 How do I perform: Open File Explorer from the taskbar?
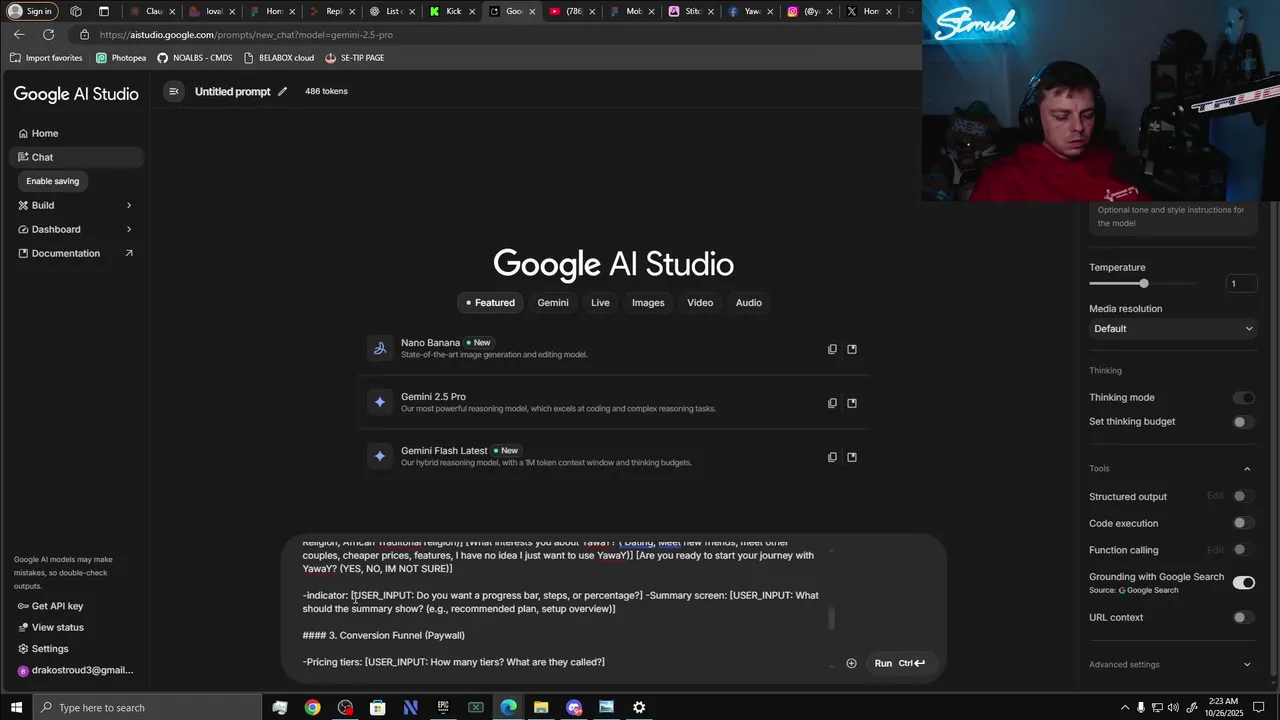[541, 707]
